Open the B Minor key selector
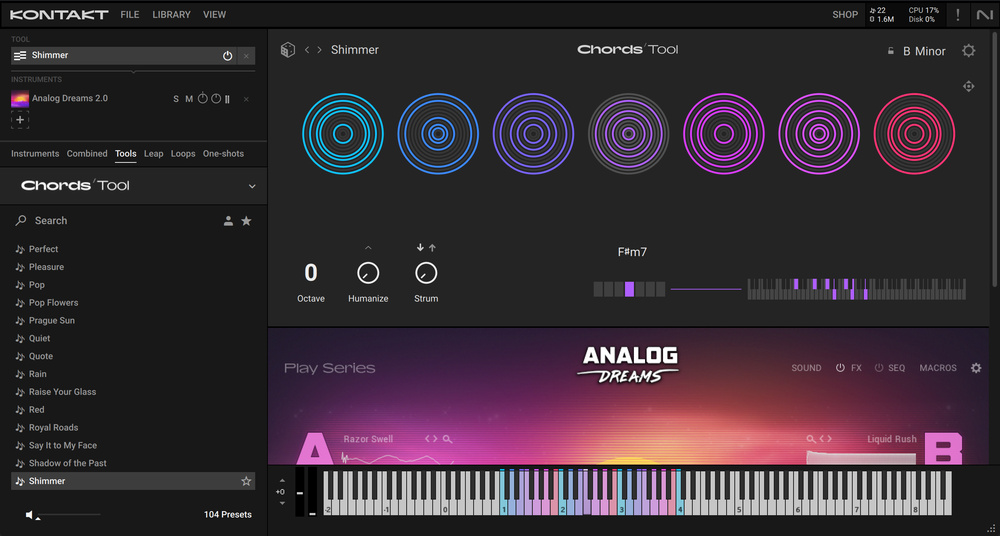This screenshot has width=1000, height=536. coord(924,51)
